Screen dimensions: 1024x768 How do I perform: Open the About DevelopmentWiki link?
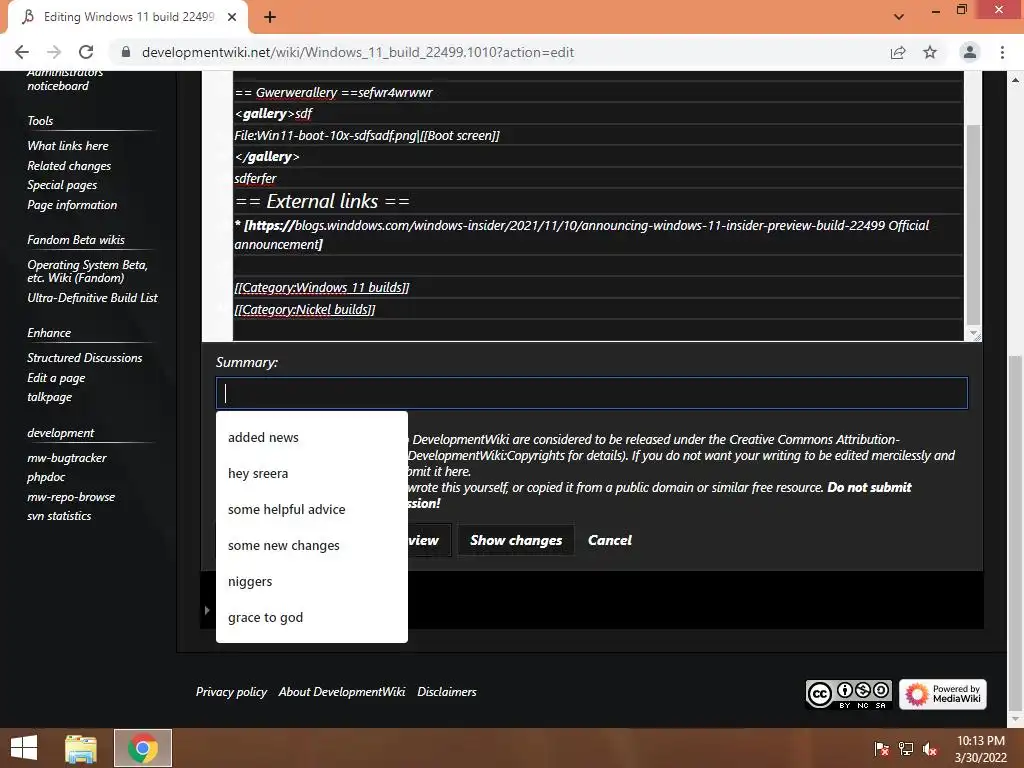[x=342, y=692]
